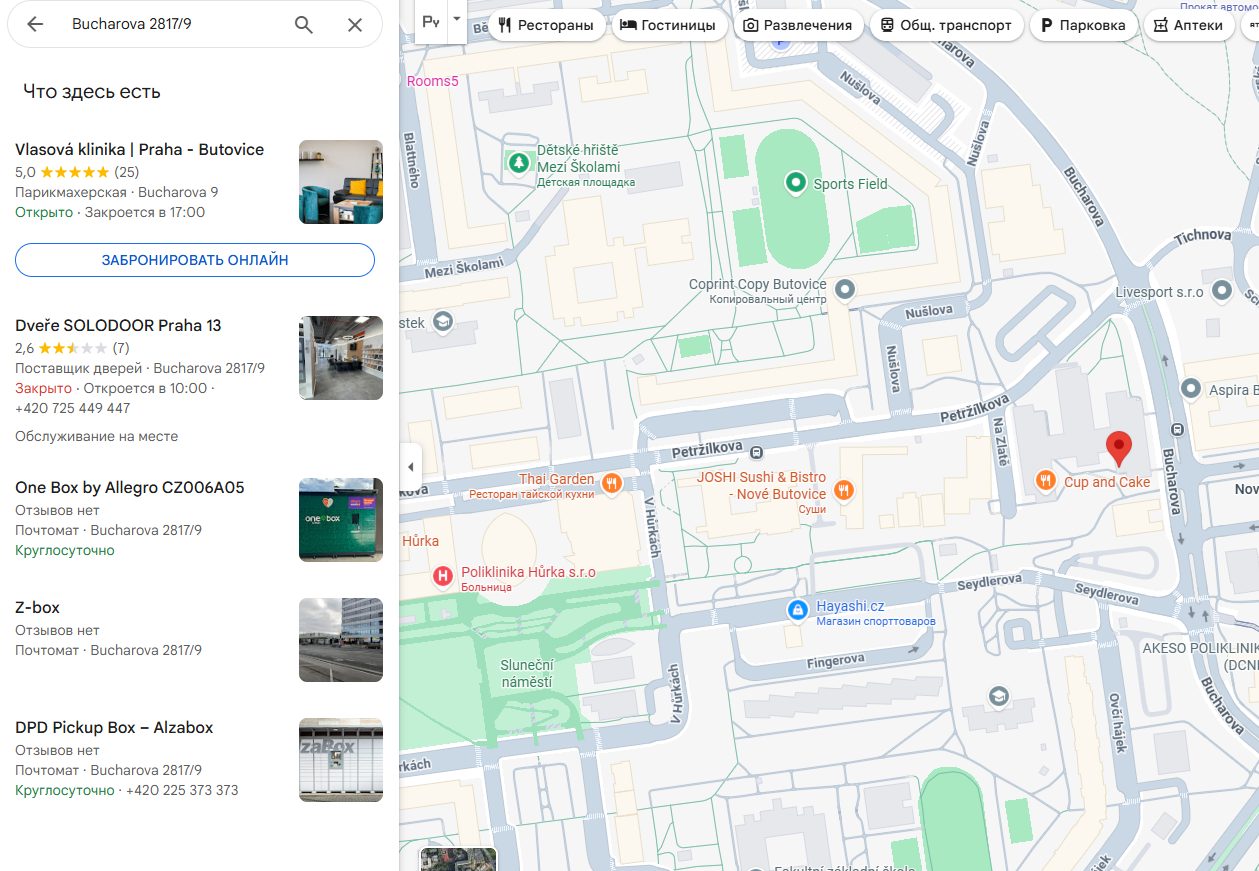Go back using the arrow in search bar

(x=35, y=25)
